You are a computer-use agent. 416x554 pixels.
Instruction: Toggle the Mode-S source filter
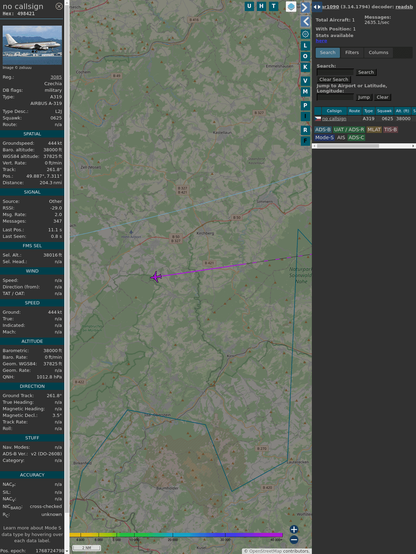click(x=324, y=137)
